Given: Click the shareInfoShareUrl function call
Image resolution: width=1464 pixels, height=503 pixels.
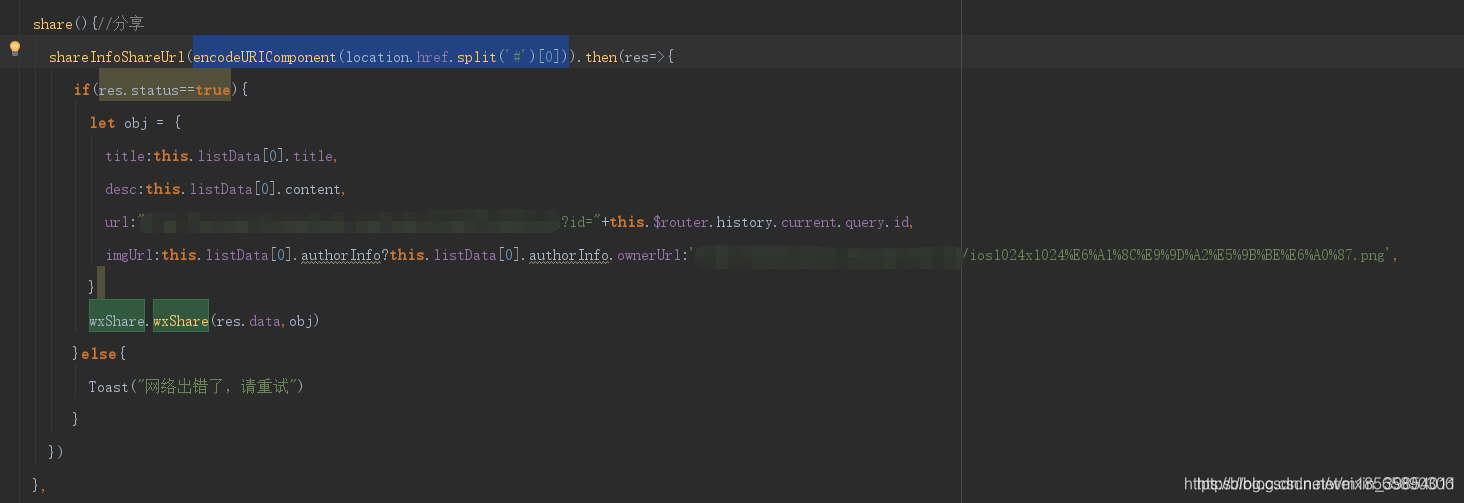Looking at the screenshot, I should click(116, 57).
